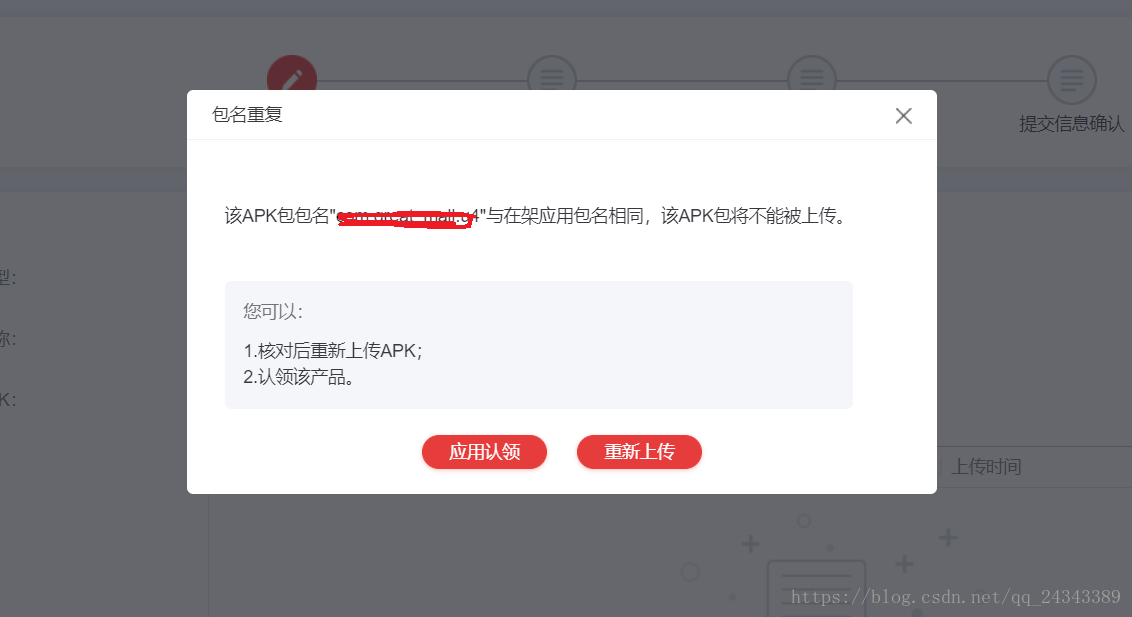Click the small circle decoration above the document illustration
The image size is (1132, 617).
point(804,520)
